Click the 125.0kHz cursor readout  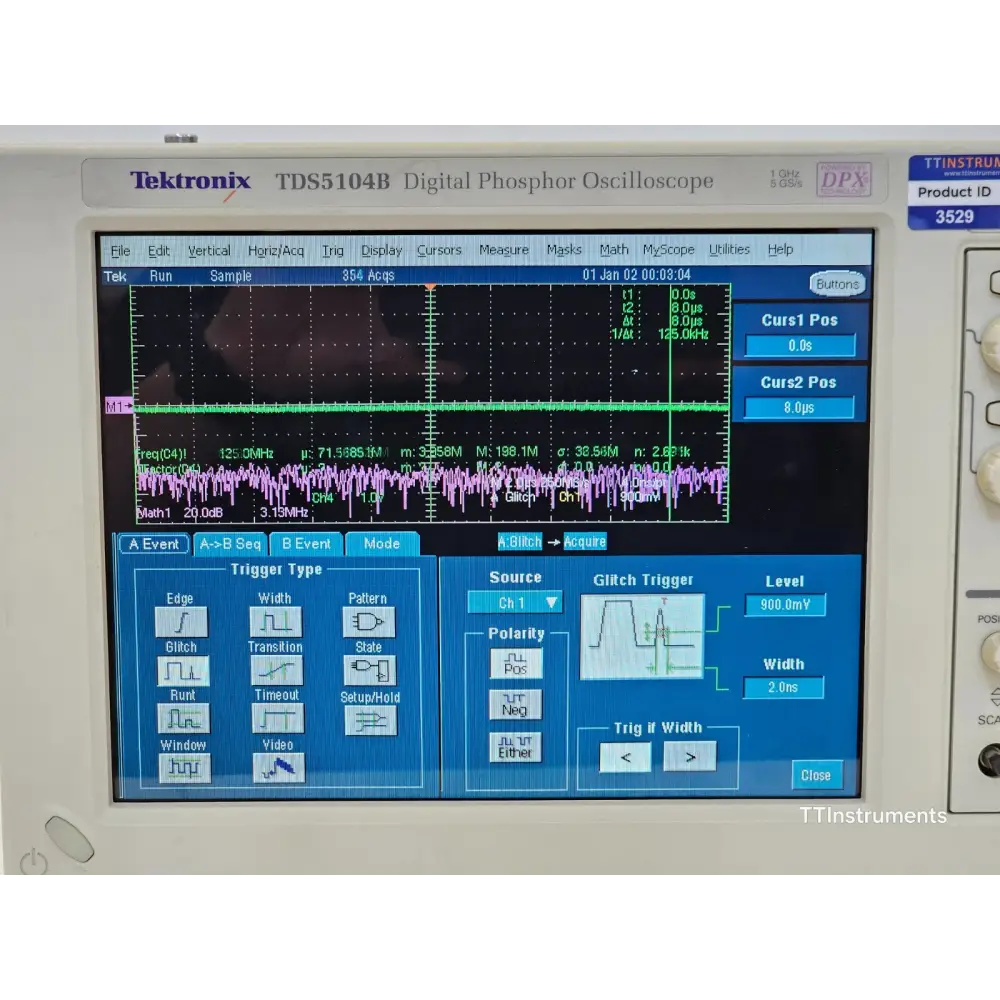pos(682,334)
